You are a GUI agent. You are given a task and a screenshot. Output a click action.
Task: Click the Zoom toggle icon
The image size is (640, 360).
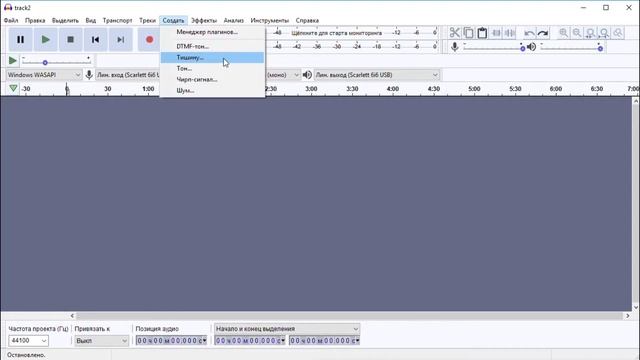tap(618, 33)
